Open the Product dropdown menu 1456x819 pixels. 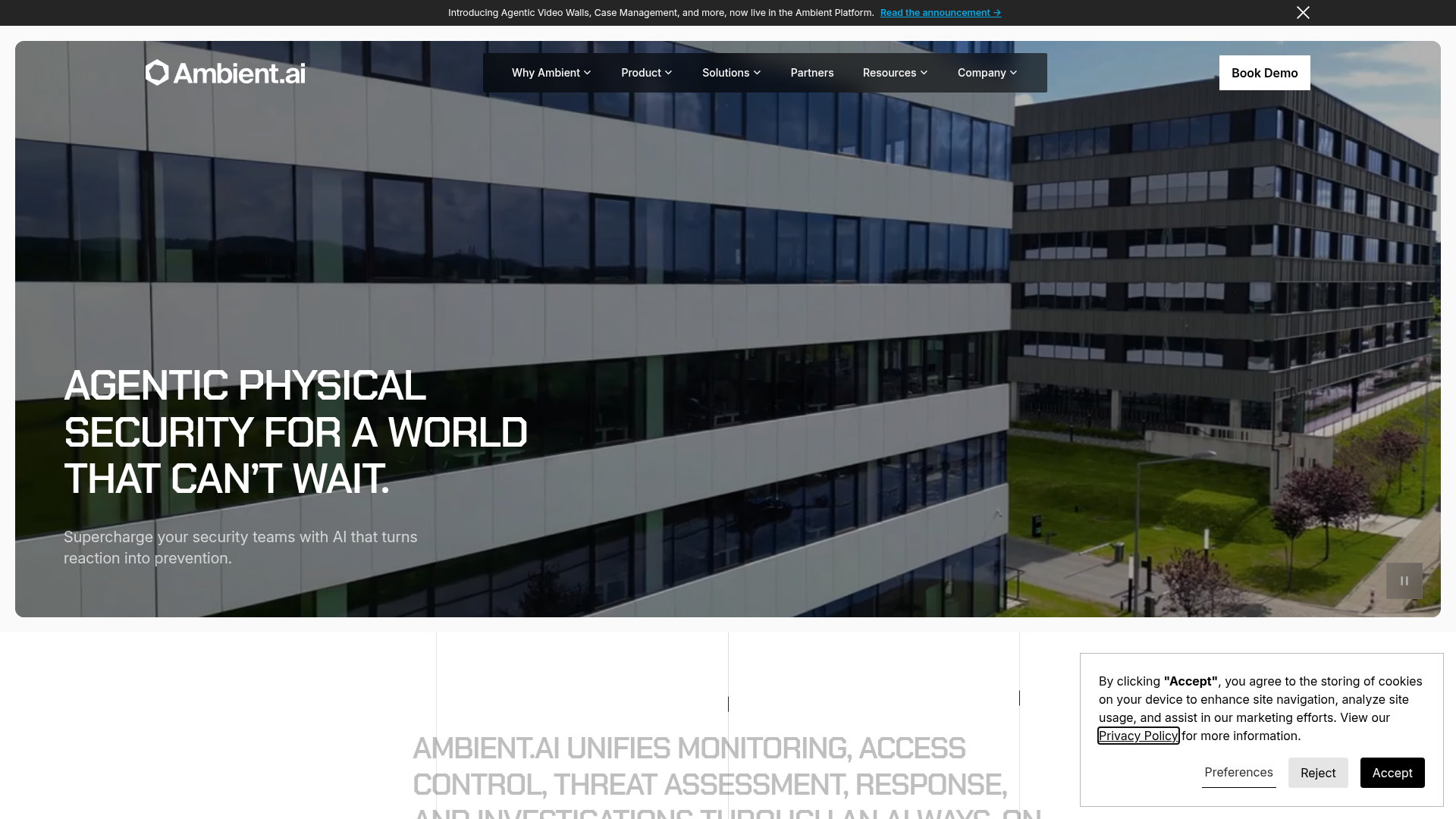[x=646, y=73]
